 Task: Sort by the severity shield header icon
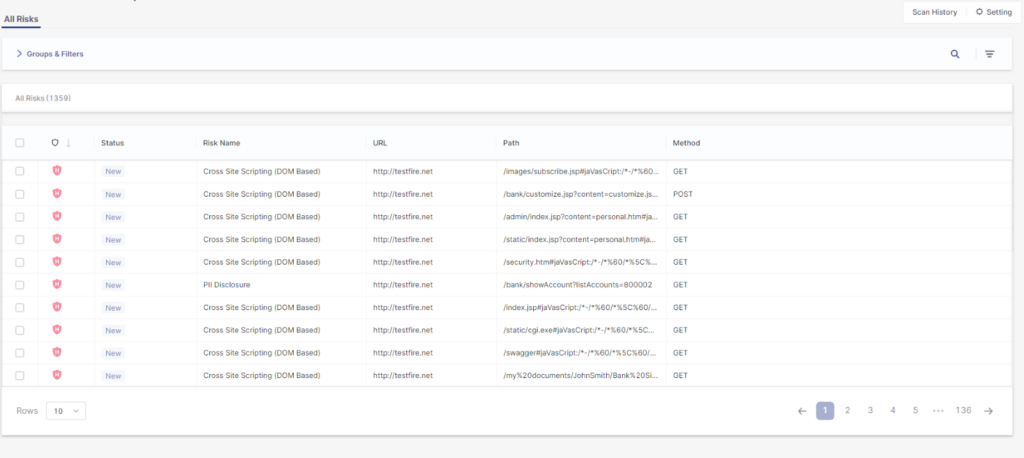tap(55, 142)
